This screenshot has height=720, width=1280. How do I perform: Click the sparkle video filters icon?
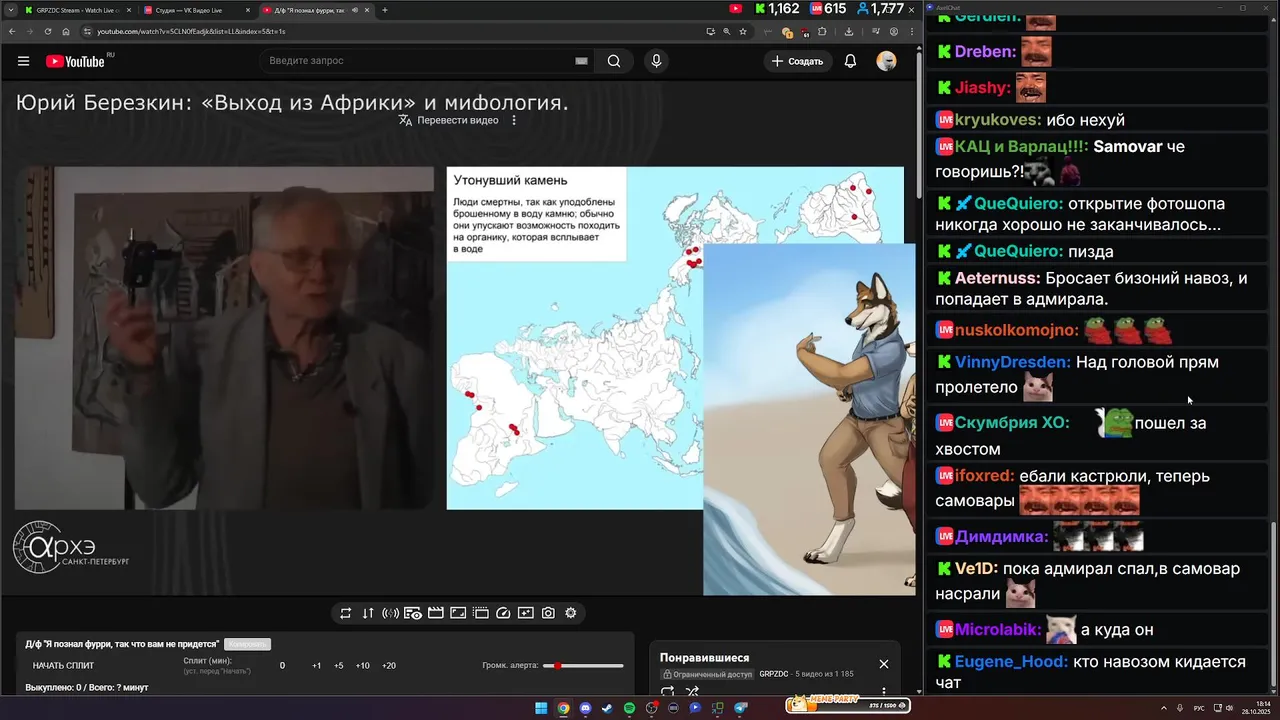click(x=526, y=613)
